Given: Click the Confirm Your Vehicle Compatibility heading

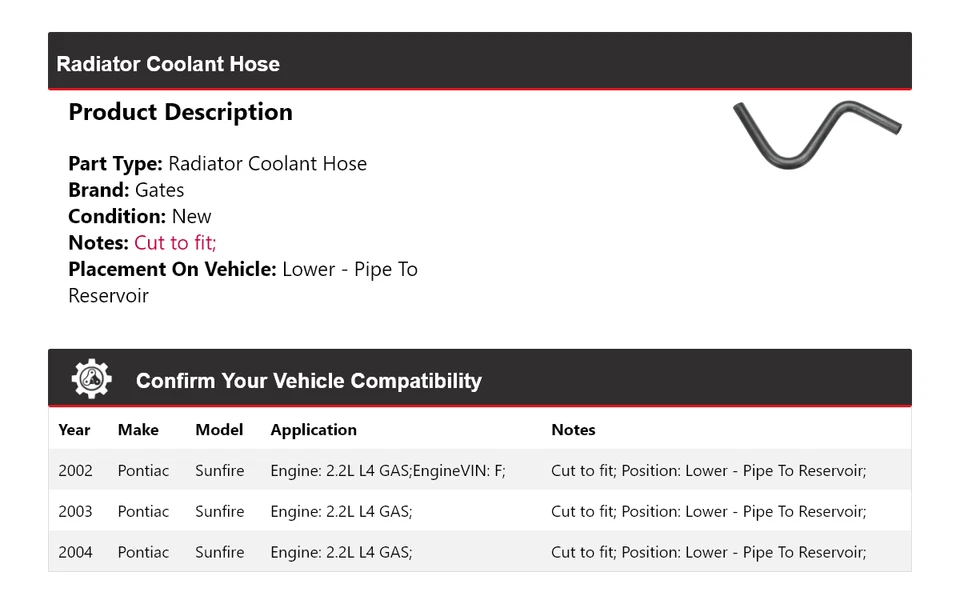Looking at the screenshot, I should [308, 381].
